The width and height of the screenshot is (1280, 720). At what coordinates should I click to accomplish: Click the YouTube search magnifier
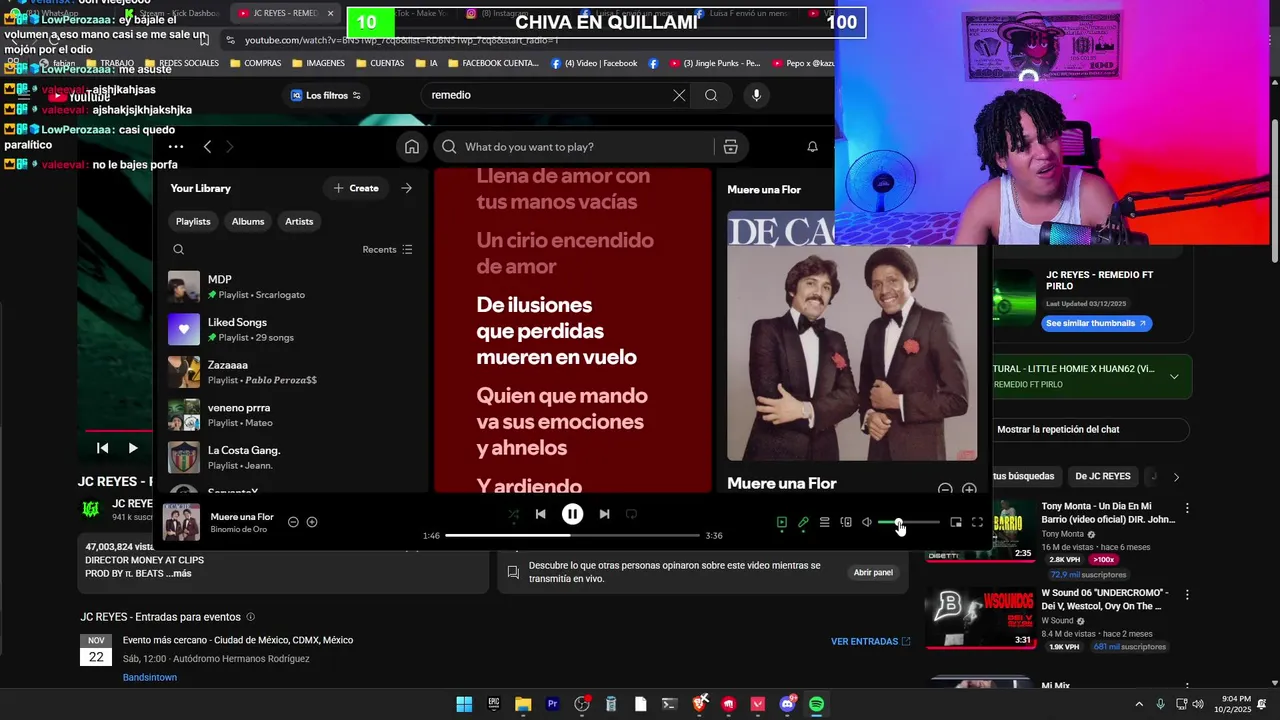tap(711, 95)
